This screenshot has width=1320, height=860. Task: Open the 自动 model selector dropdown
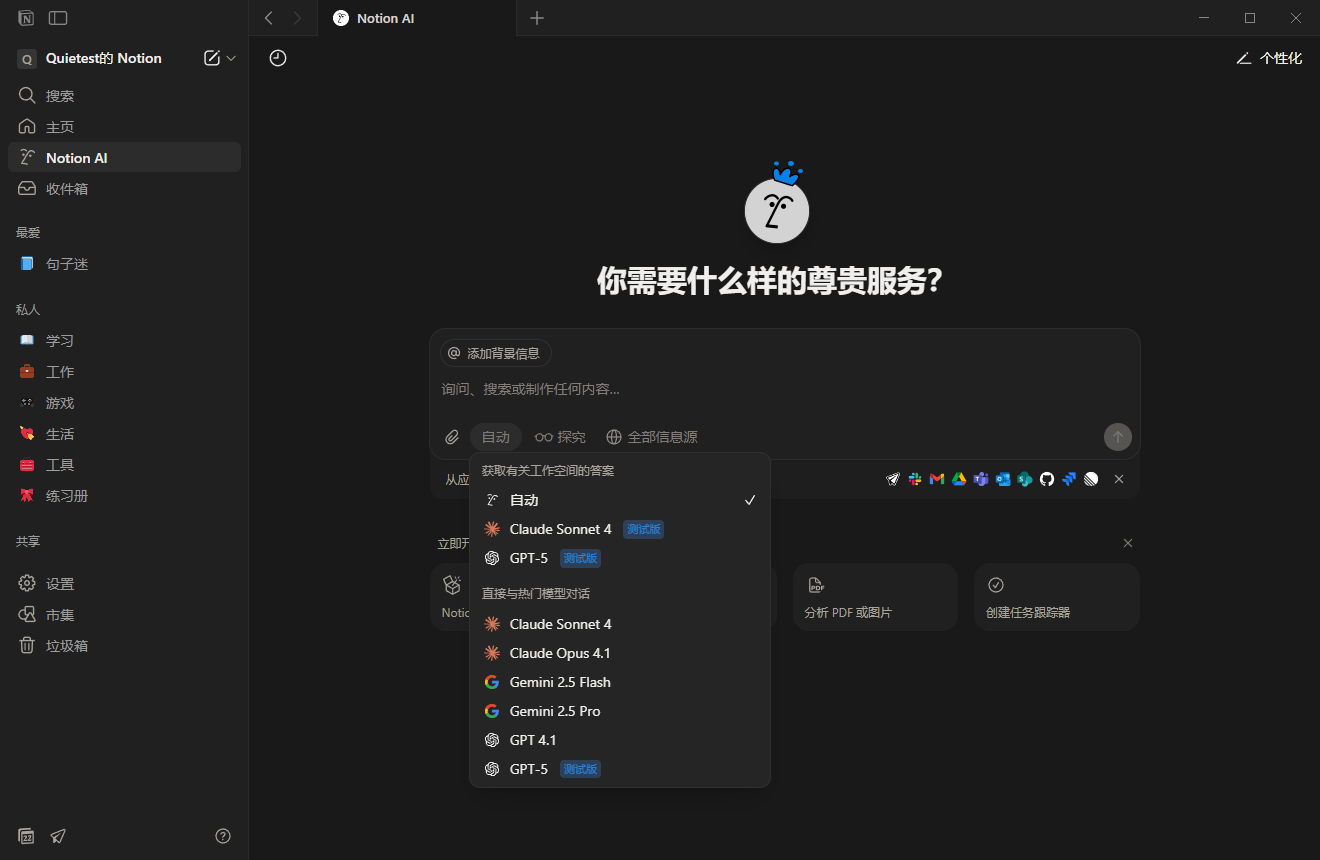pos(495,436)
